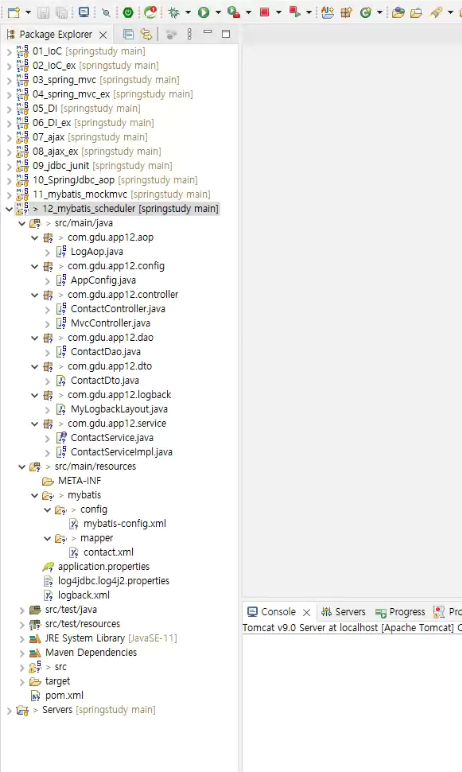Close the Package Explorer view tab
Screen dimensions: 462x772
(103, 34)
